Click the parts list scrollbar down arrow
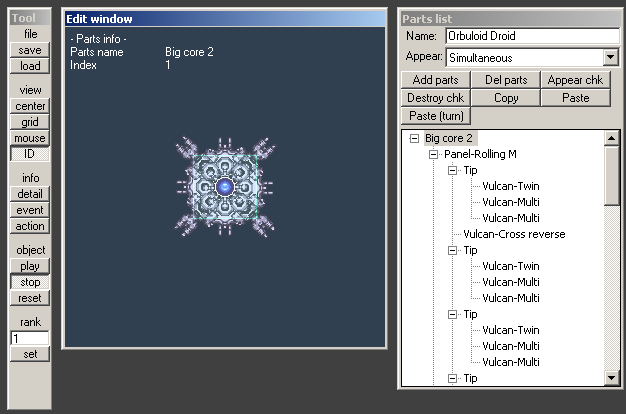This screenshot has width=626, height=414. tap(612, 377)
